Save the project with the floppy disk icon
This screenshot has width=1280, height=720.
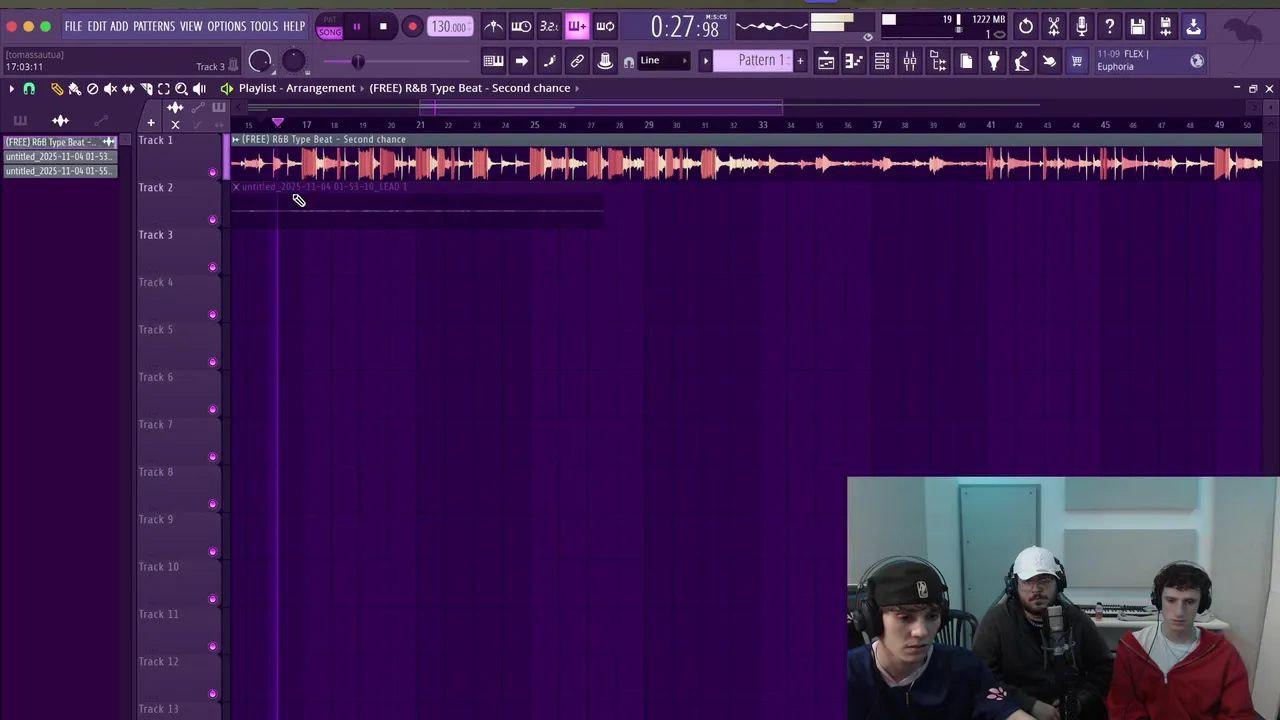tap(1138, 27)
